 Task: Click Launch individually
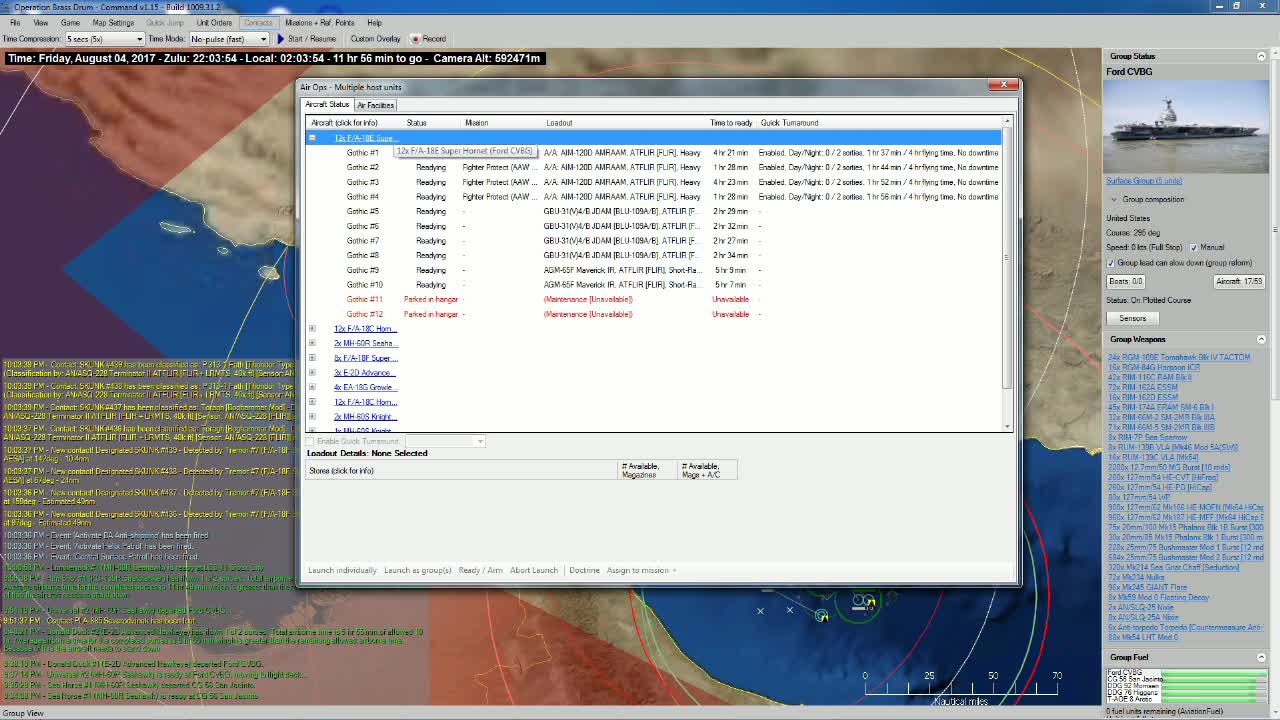coord(342,570)
